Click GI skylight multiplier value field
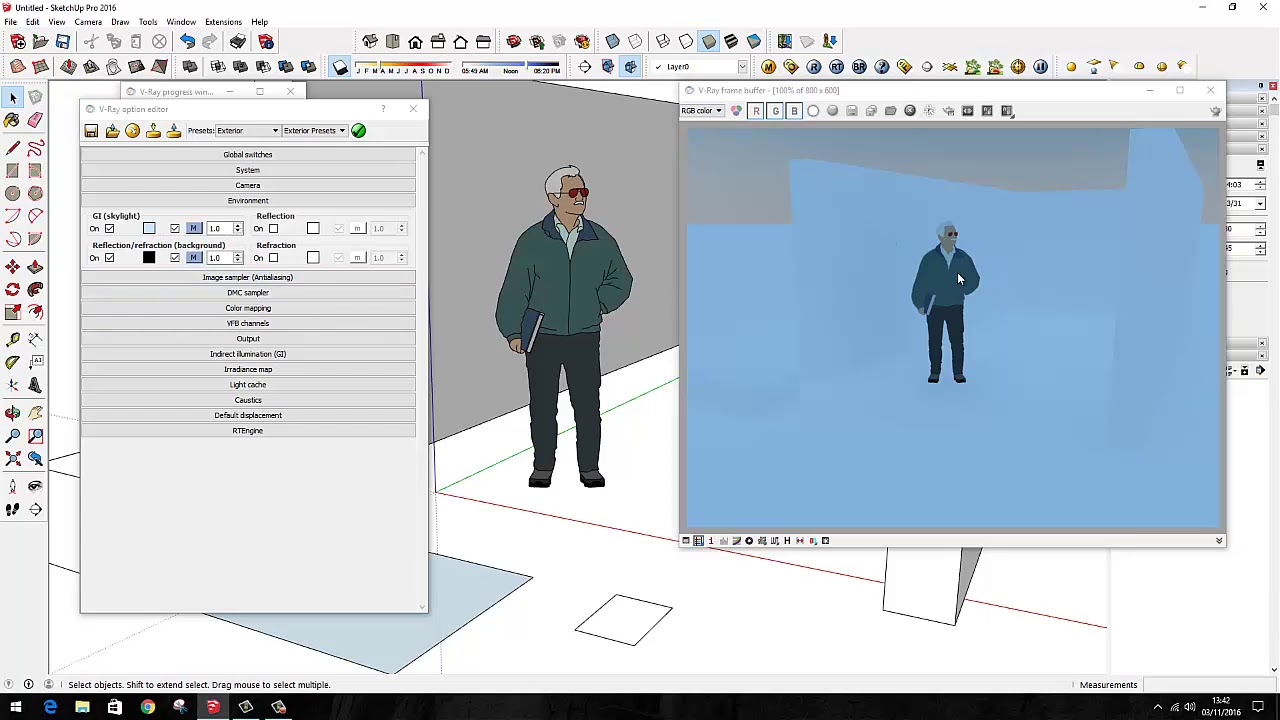Image resolution: width=1280 pixels, height=720 pixels. [x=219, y=229]
